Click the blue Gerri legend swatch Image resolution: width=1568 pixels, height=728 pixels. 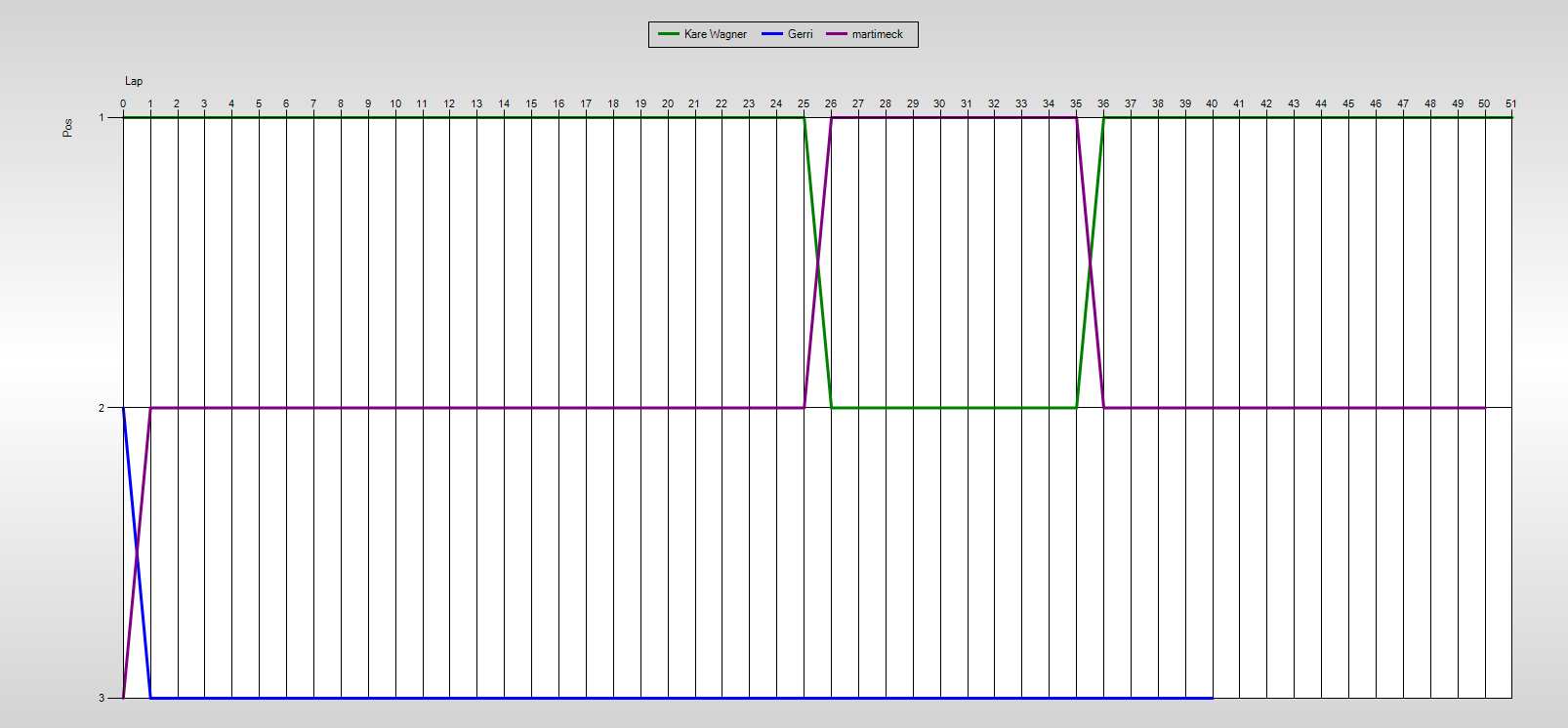[772, 34]
